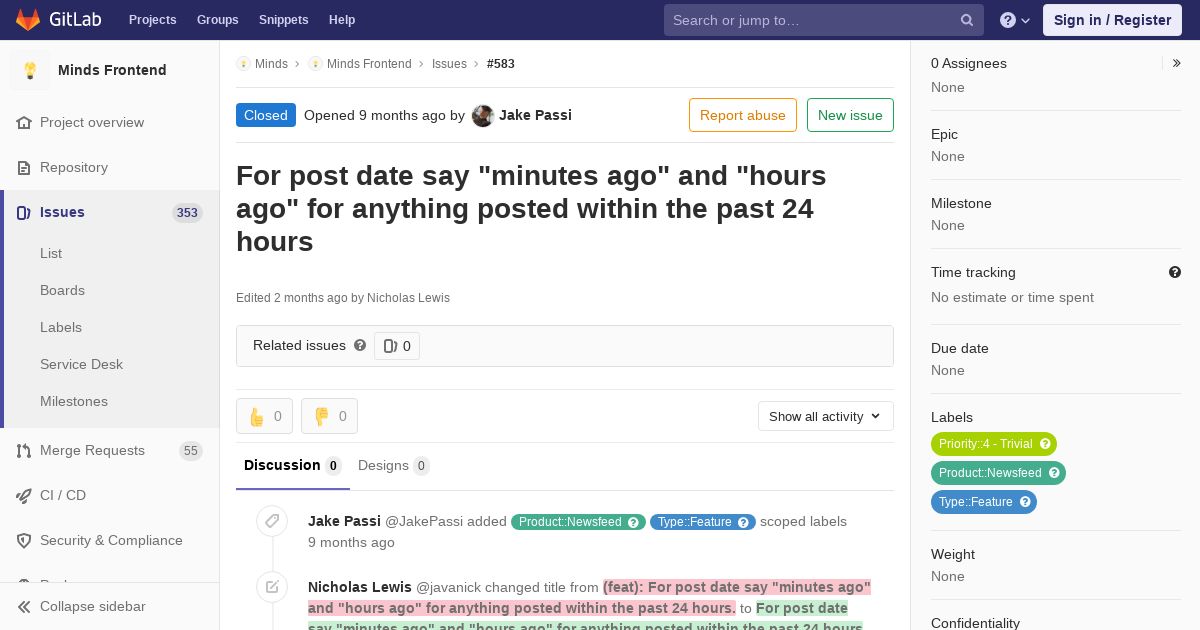
Task: Click the @JakePassi username in activity
Action: tap(424, 521)
